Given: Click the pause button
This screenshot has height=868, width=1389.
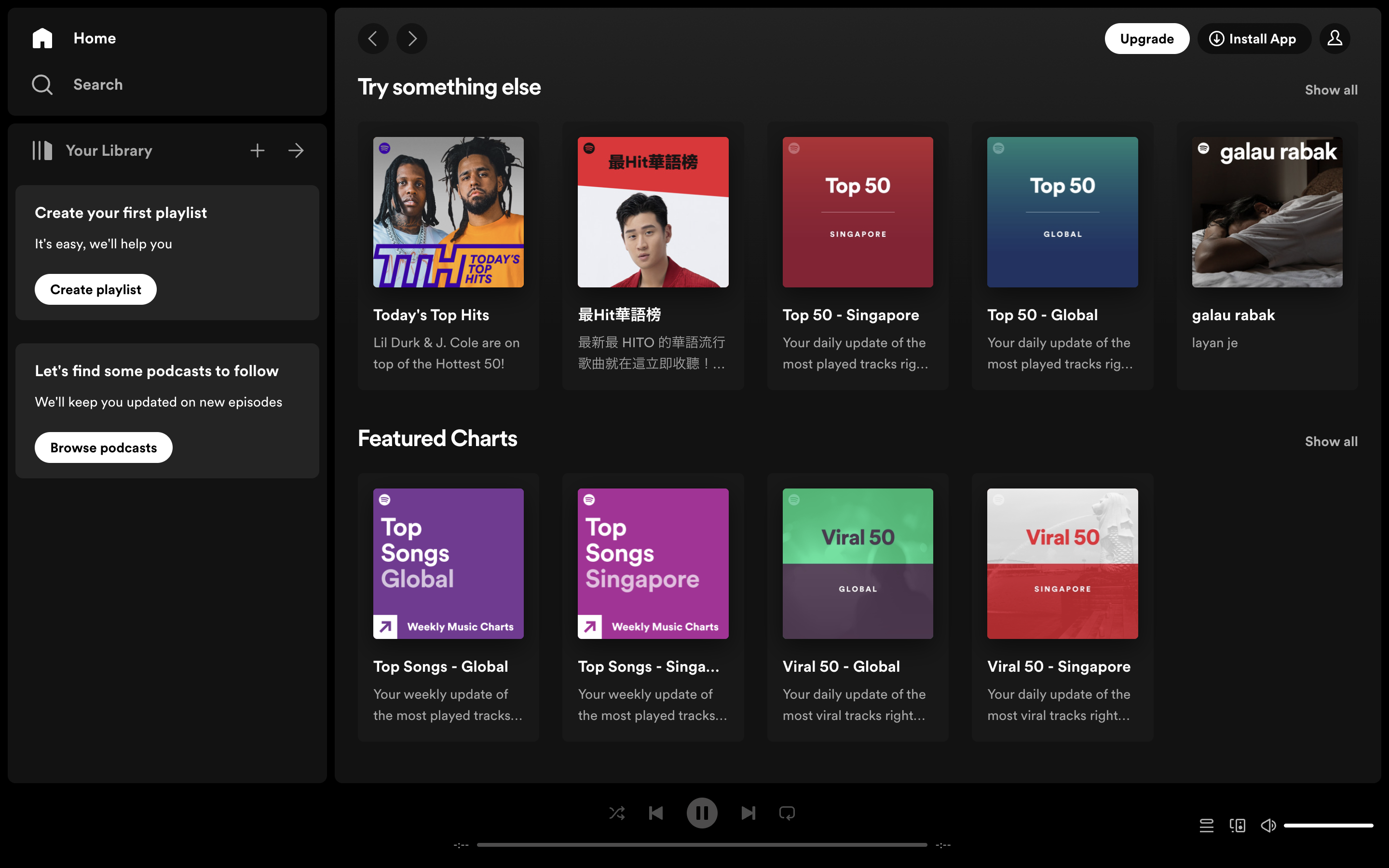Looking at the screenshot, I should (x=702, y=813).
